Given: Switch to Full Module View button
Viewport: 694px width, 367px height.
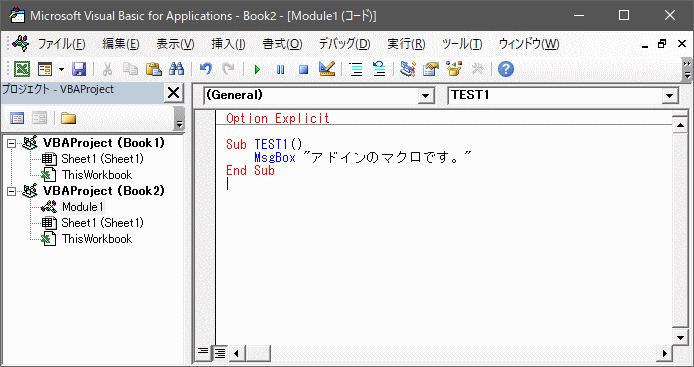Looking at the screenshot, I should (x=220, y=352).
